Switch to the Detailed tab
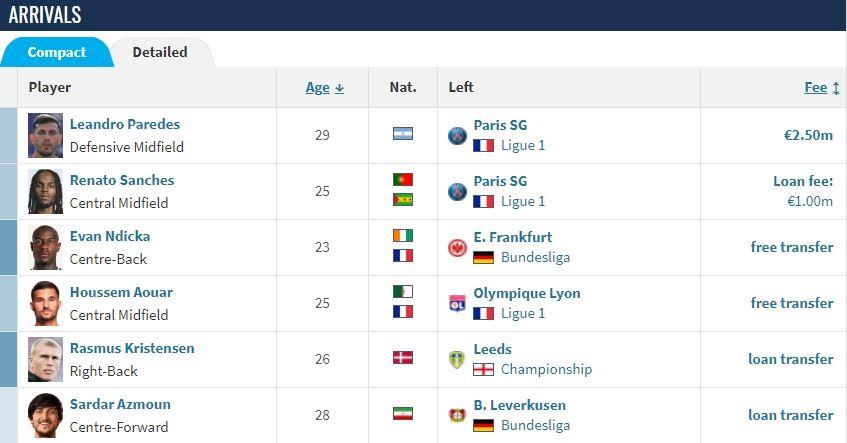 click(x=160, y=52)
